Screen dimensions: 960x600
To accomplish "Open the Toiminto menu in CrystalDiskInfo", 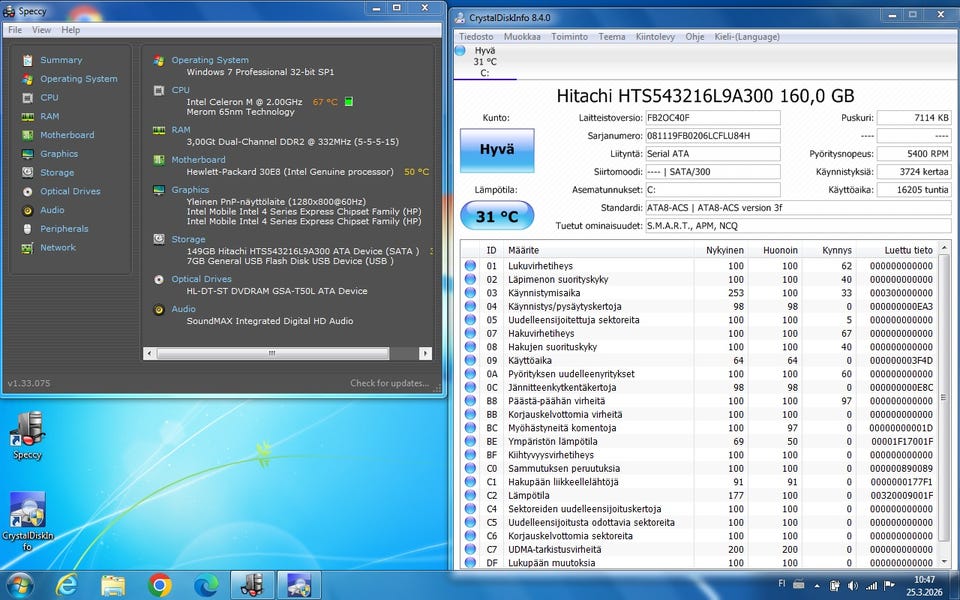I will [x=569, y=37].
